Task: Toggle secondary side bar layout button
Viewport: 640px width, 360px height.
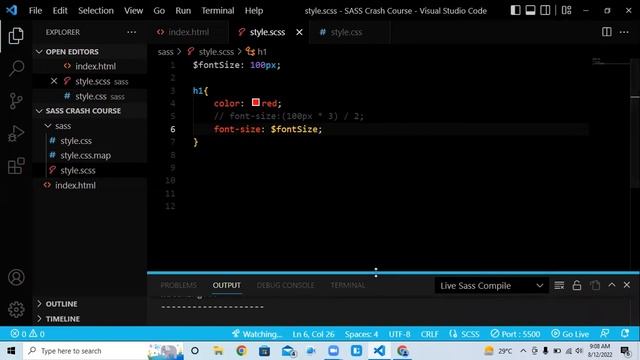Action: tap(545, 10)
